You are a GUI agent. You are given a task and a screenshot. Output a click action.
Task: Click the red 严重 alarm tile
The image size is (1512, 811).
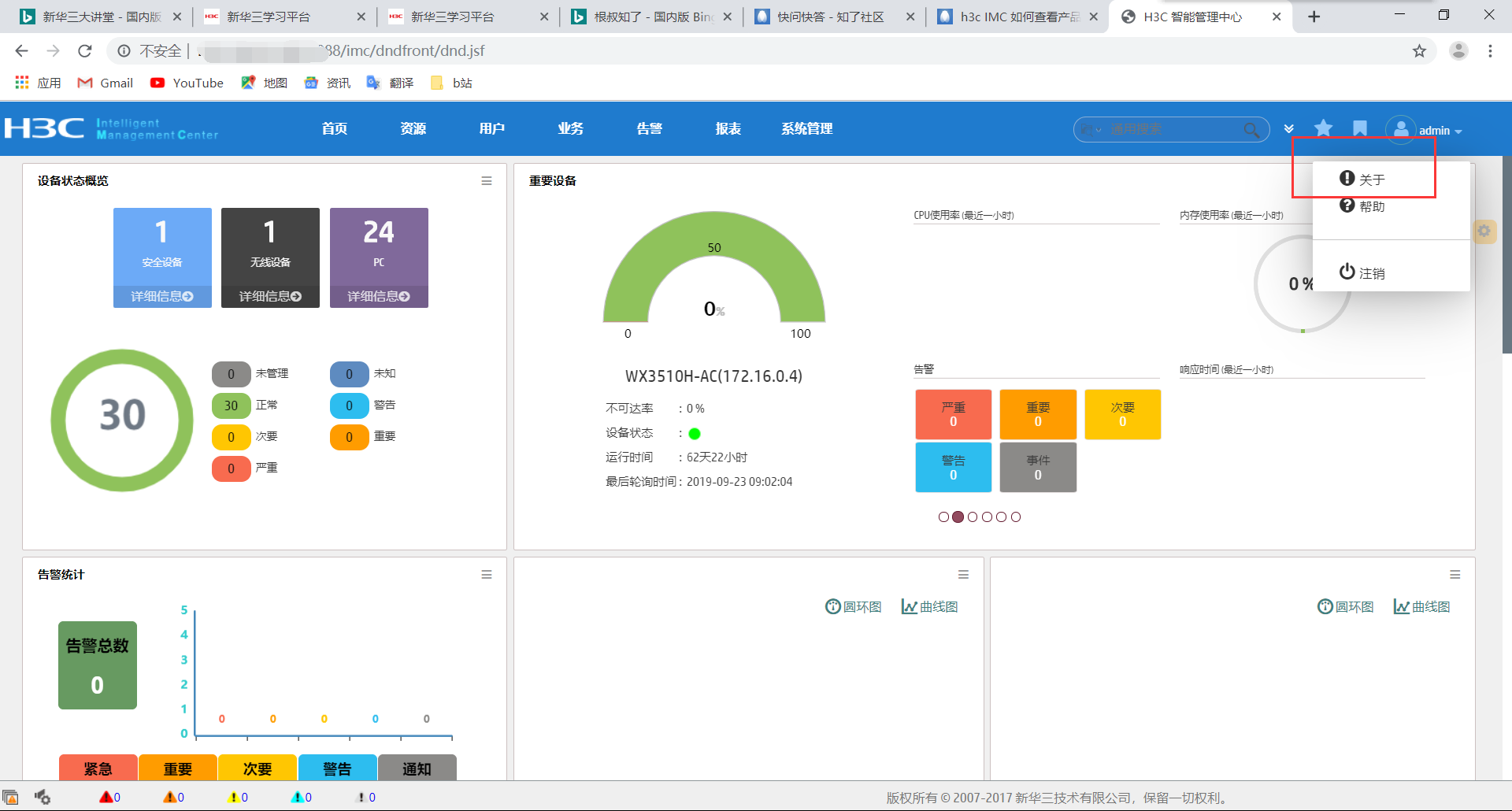[953, 414]
